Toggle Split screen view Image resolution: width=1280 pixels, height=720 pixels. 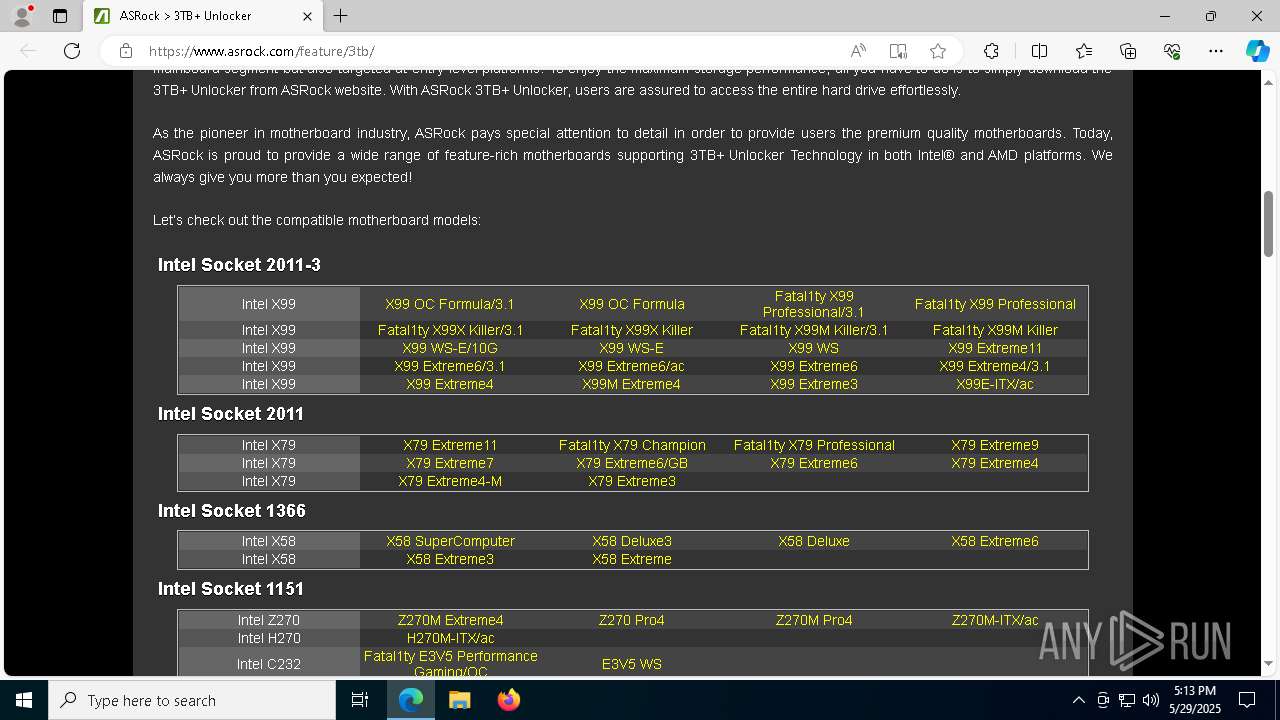[x=1039, y=51]
